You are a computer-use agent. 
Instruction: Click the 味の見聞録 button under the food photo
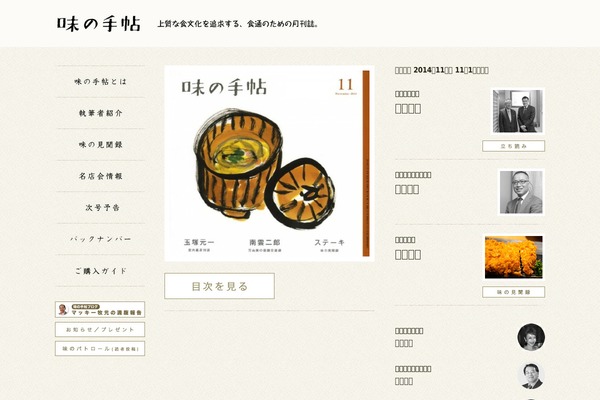(x=513, y=292)
